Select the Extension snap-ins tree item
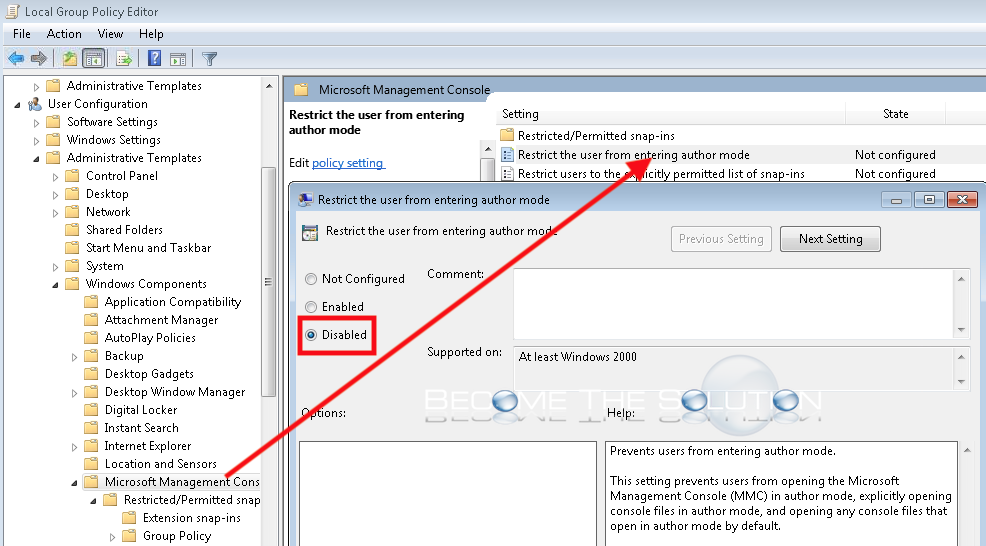Image resolution: width=986 pixels, height=546 pixels. tap(192, 518)
